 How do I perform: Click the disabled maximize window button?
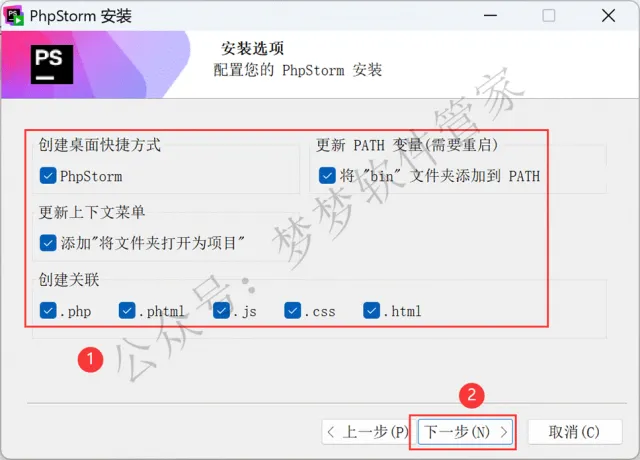tap(549, 16)
